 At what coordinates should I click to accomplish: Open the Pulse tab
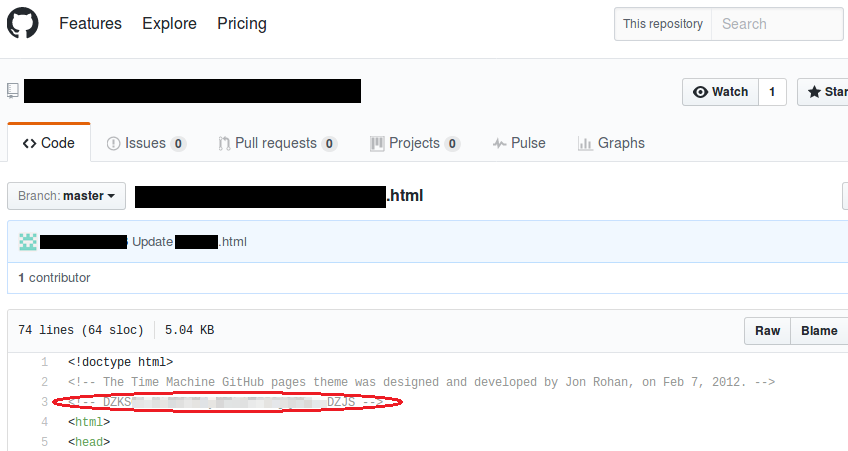[519, 143]
